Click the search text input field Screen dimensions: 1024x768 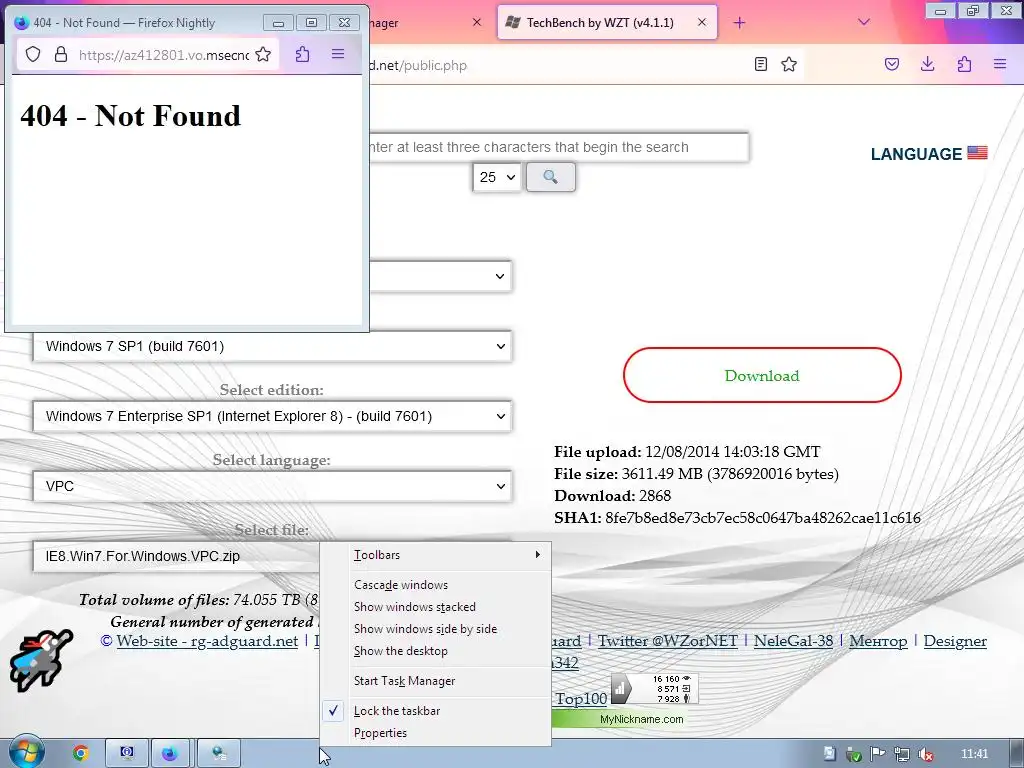tap(559, 147)
